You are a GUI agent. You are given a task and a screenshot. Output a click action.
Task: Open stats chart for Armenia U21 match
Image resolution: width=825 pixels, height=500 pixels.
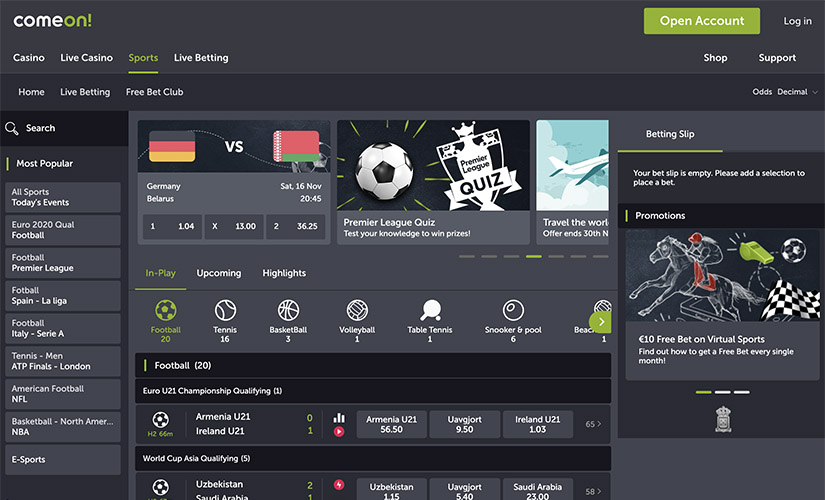click(x=339, y=418)
